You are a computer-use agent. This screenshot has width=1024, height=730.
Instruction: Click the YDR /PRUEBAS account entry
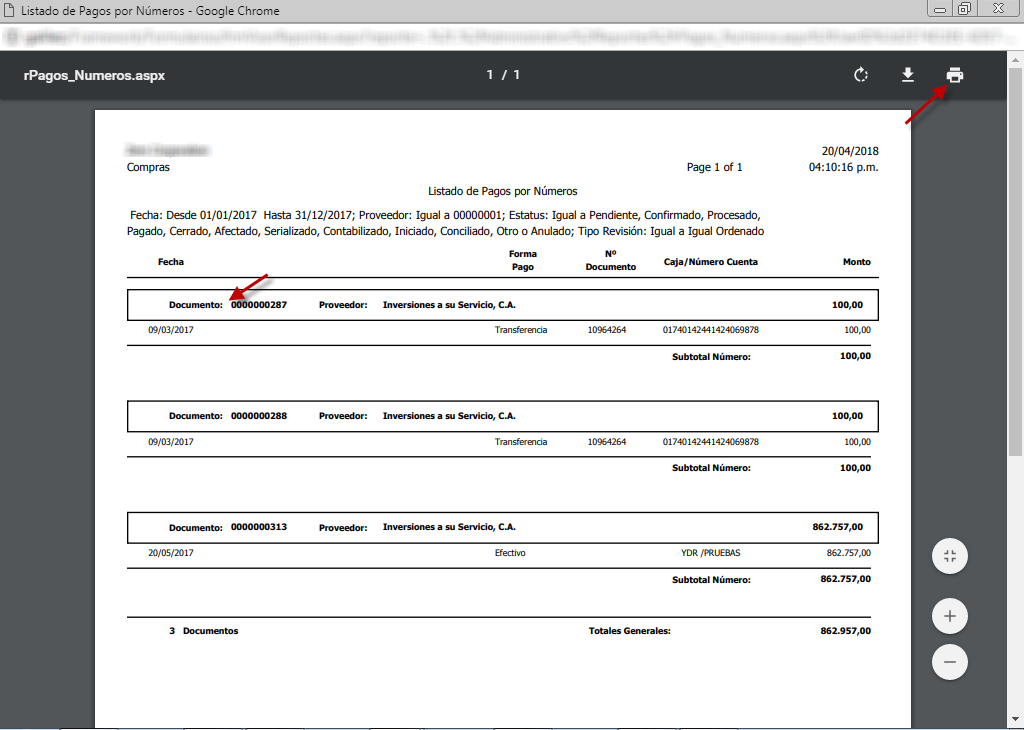(x=710, y=553)
